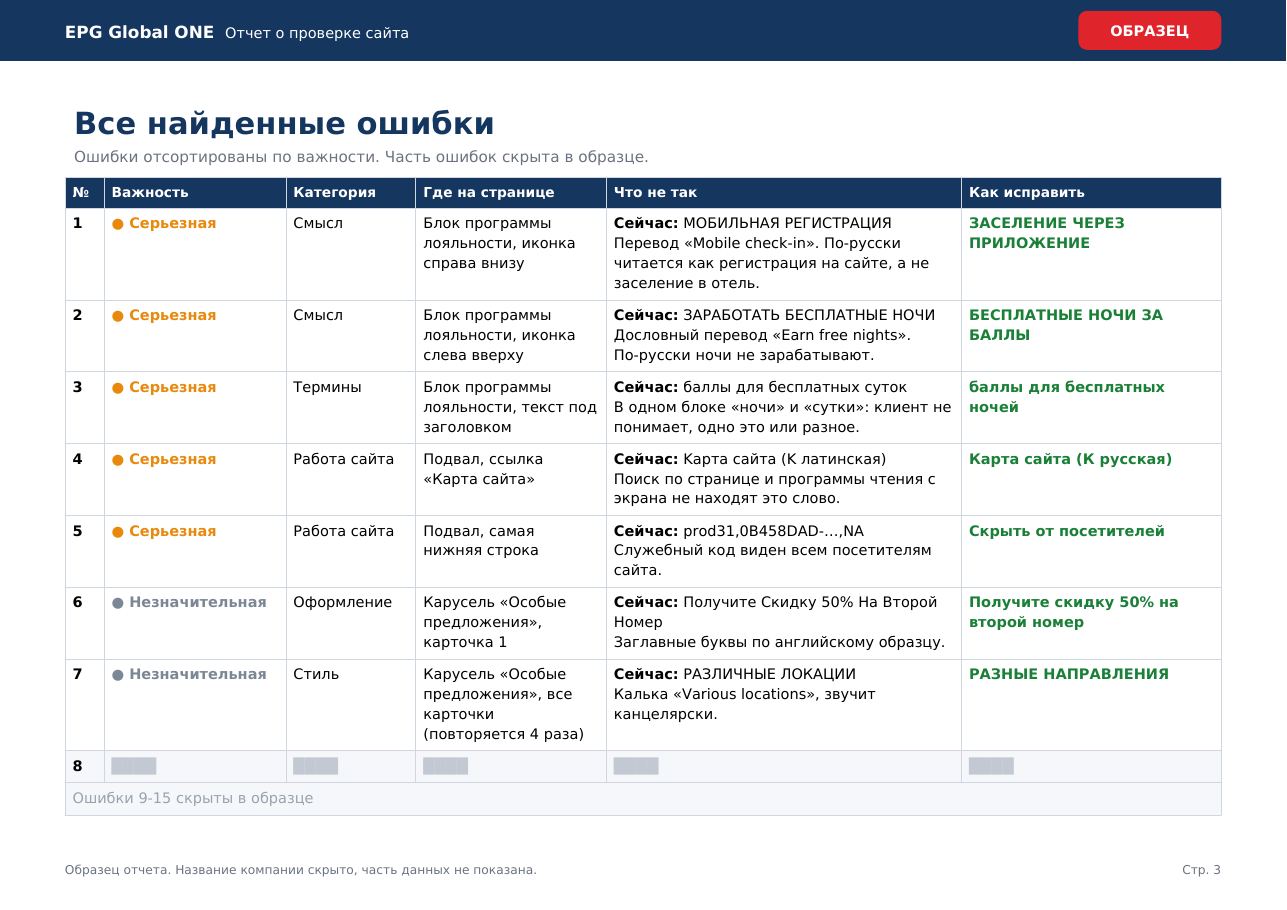Click the heading «Все найденные ошибки»
This screenshot has height=910, width=1287.
284,124
